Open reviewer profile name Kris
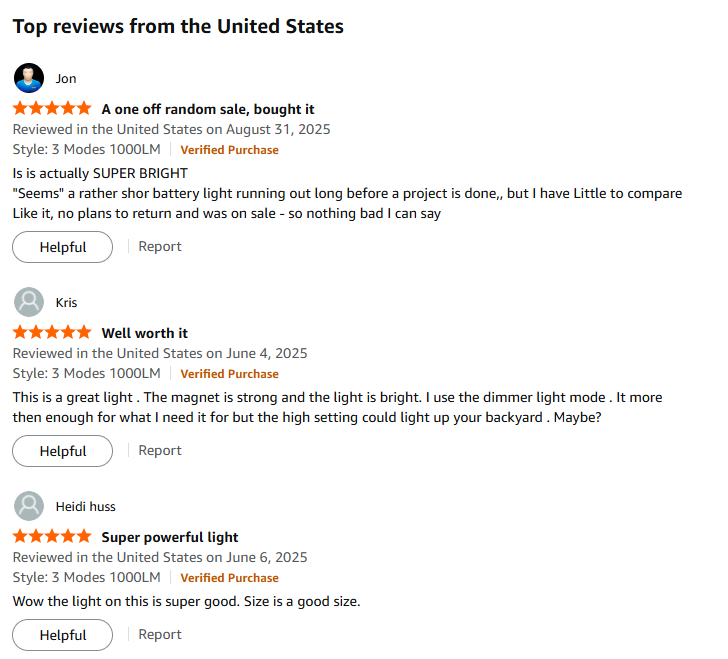 [x=66, y=303]
